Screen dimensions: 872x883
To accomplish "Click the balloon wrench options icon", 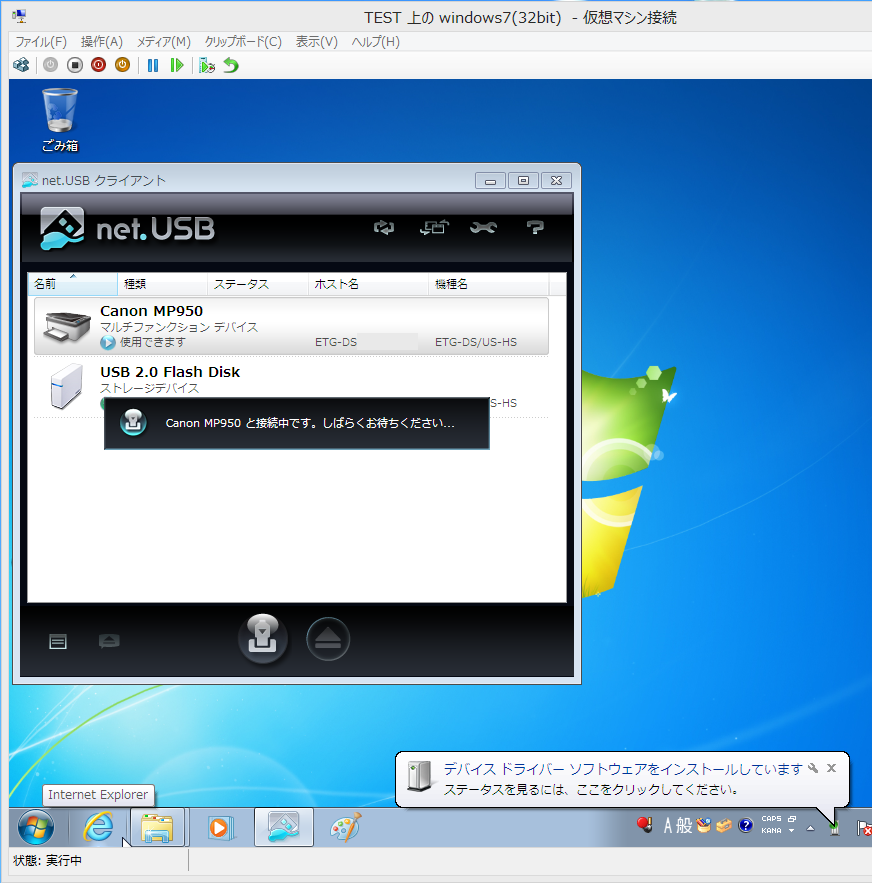I will click(x=813, y=768).
